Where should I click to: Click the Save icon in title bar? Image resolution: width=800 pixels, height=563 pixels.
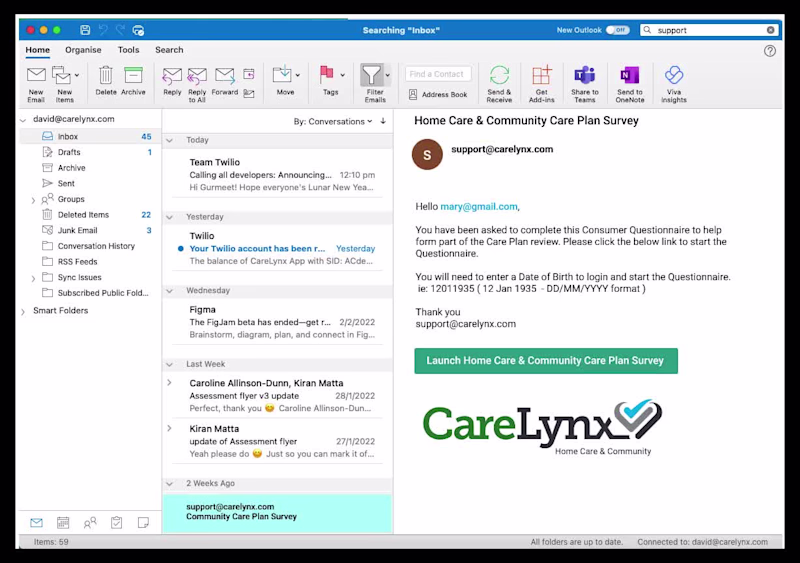(x=85, y=30)
